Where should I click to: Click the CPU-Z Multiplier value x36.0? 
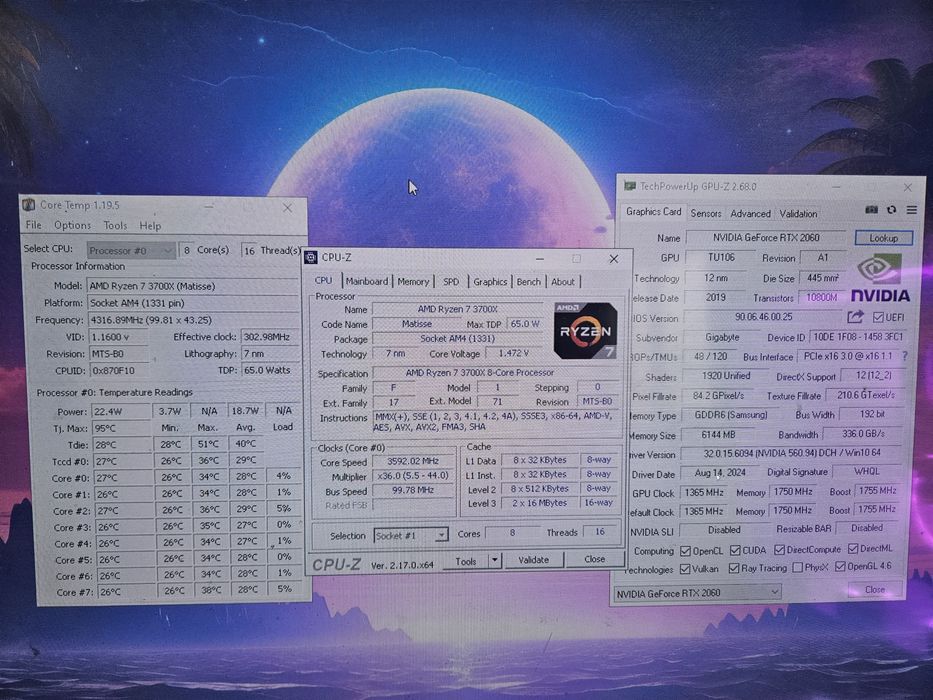pos(412,476)
